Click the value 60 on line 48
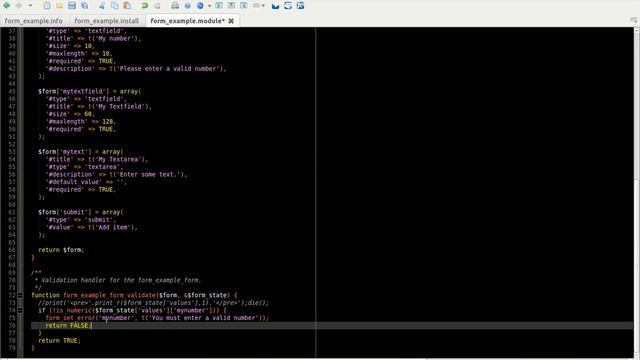This screenshot has height=360, width=640. pyautogui.click(x=88, y=114)
